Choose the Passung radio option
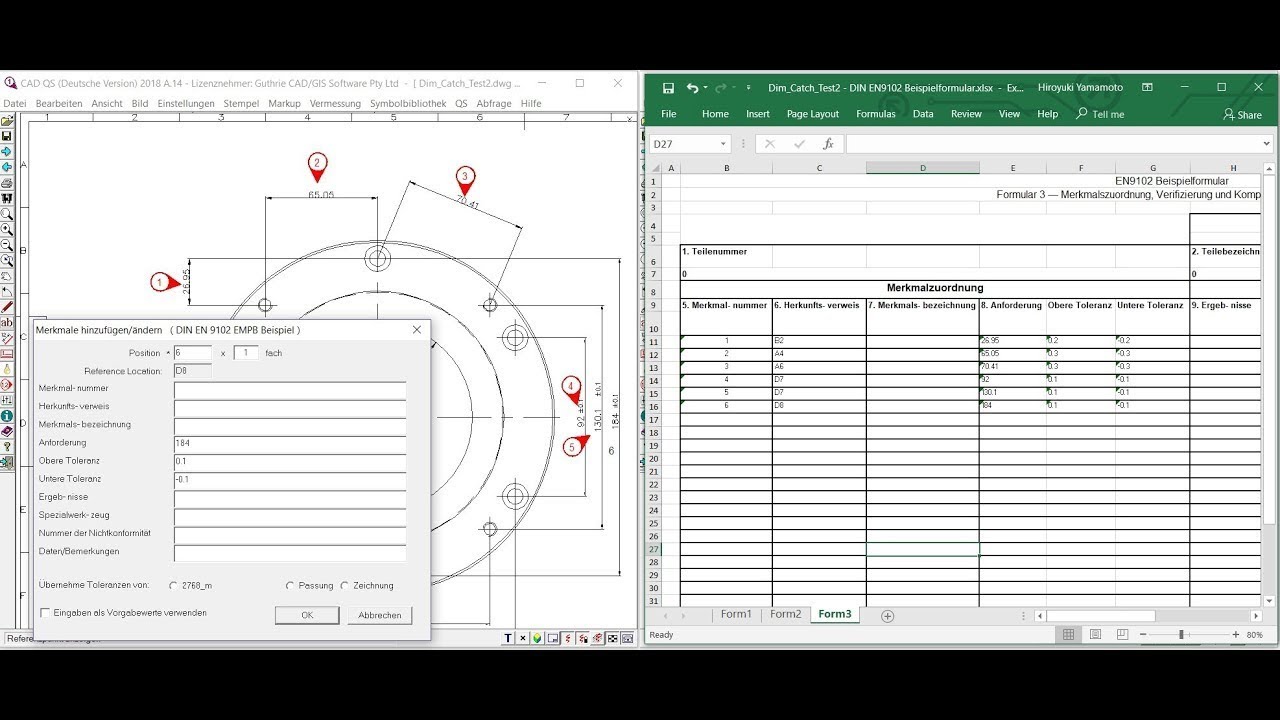1280x720 pixels. coord(290,586)
